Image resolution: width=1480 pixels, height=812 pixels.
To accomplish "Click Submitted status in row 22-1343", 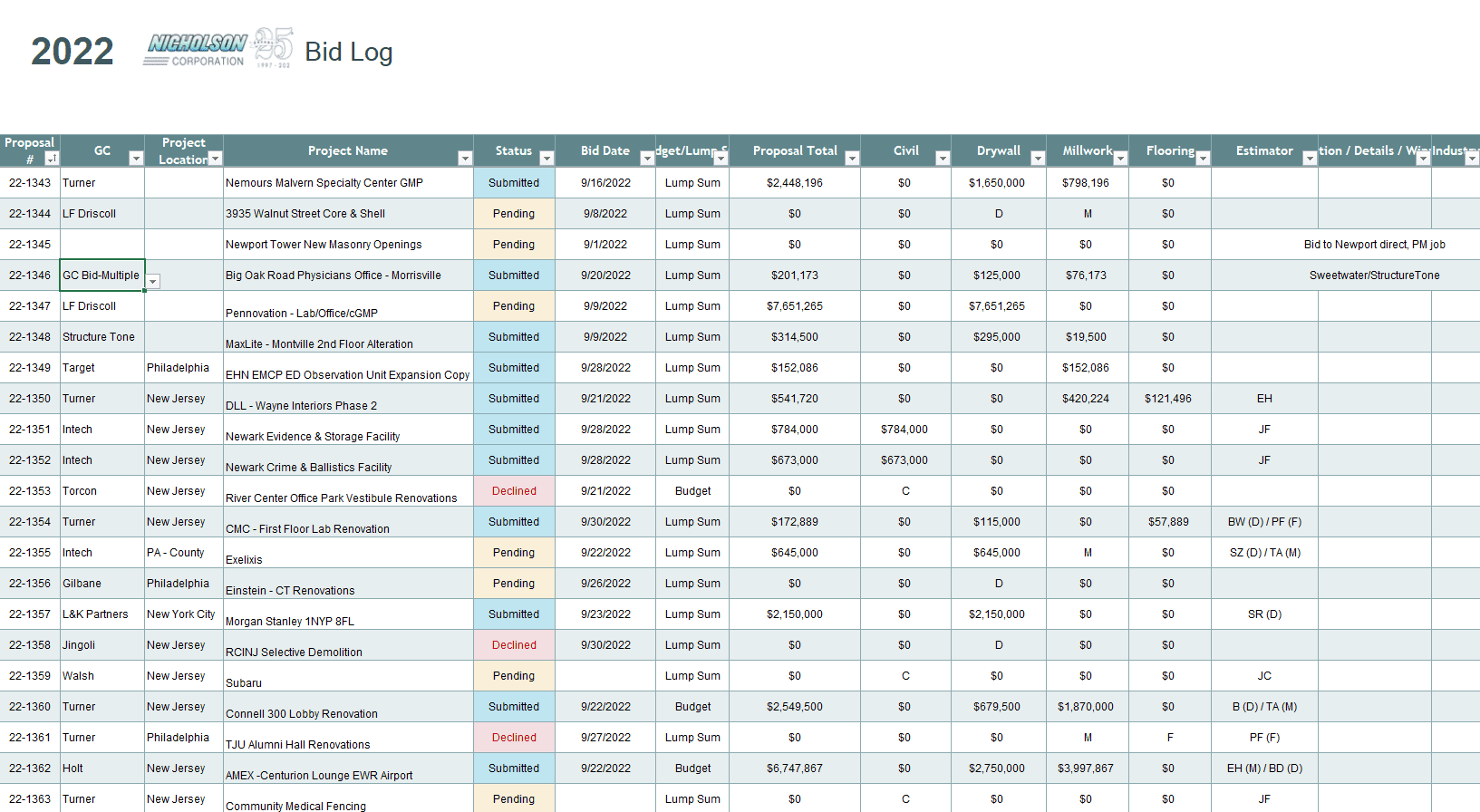I will (x=514, y=183).
